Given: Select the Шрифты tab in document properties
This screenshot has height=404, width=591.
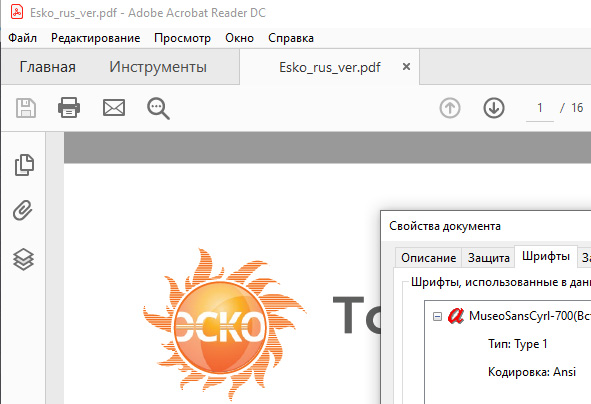Looking at the screenshot, I should pos(546,256).
